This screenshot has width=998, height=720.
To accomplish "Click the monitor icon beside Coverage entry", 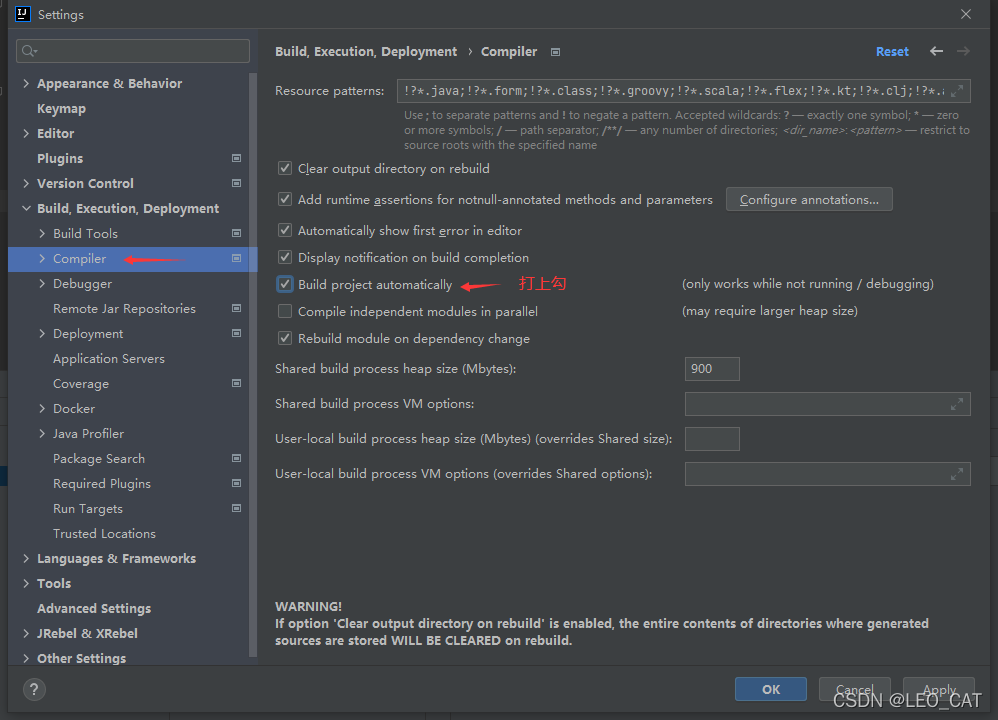I will tap(236, 383).
